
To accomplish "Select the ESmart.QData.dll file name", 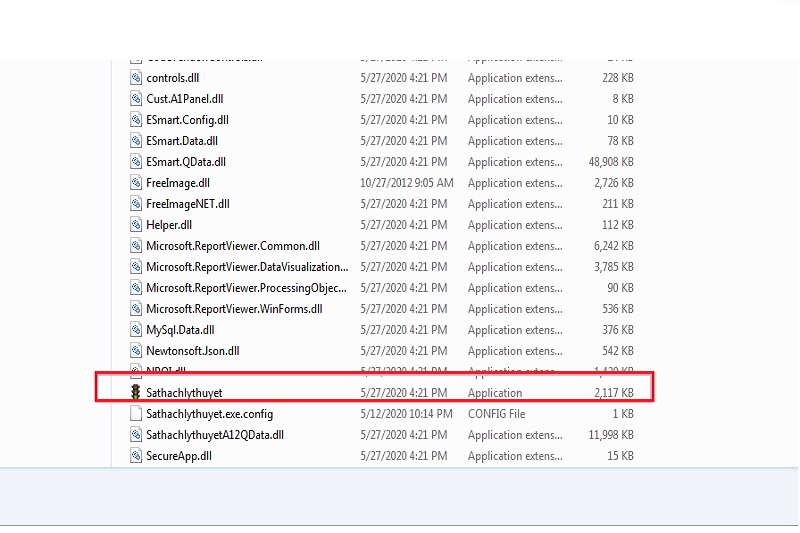I will (186, 162).
